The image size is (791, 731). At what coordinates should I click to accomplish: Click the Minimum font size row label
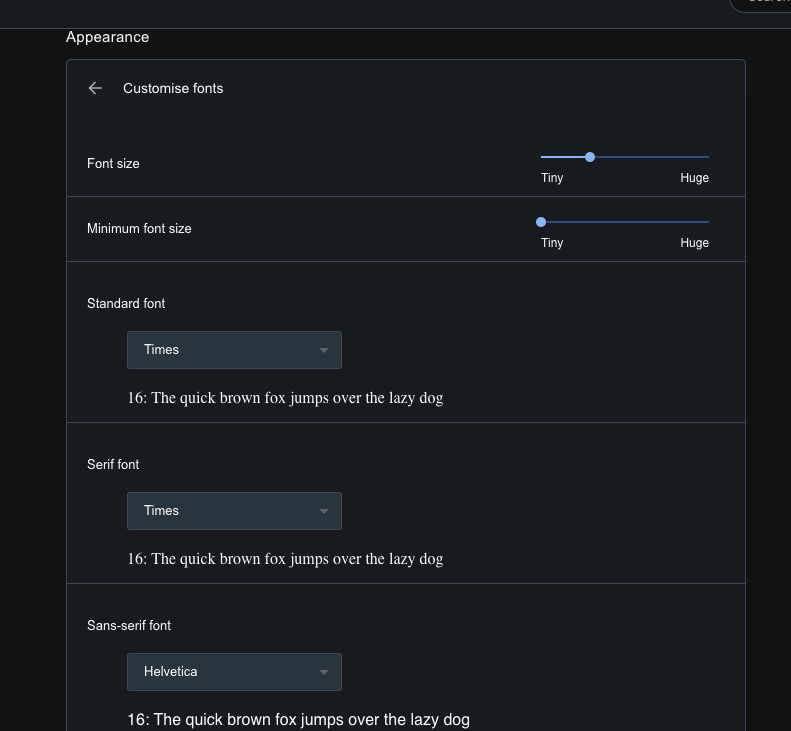[x=139, y=228]
